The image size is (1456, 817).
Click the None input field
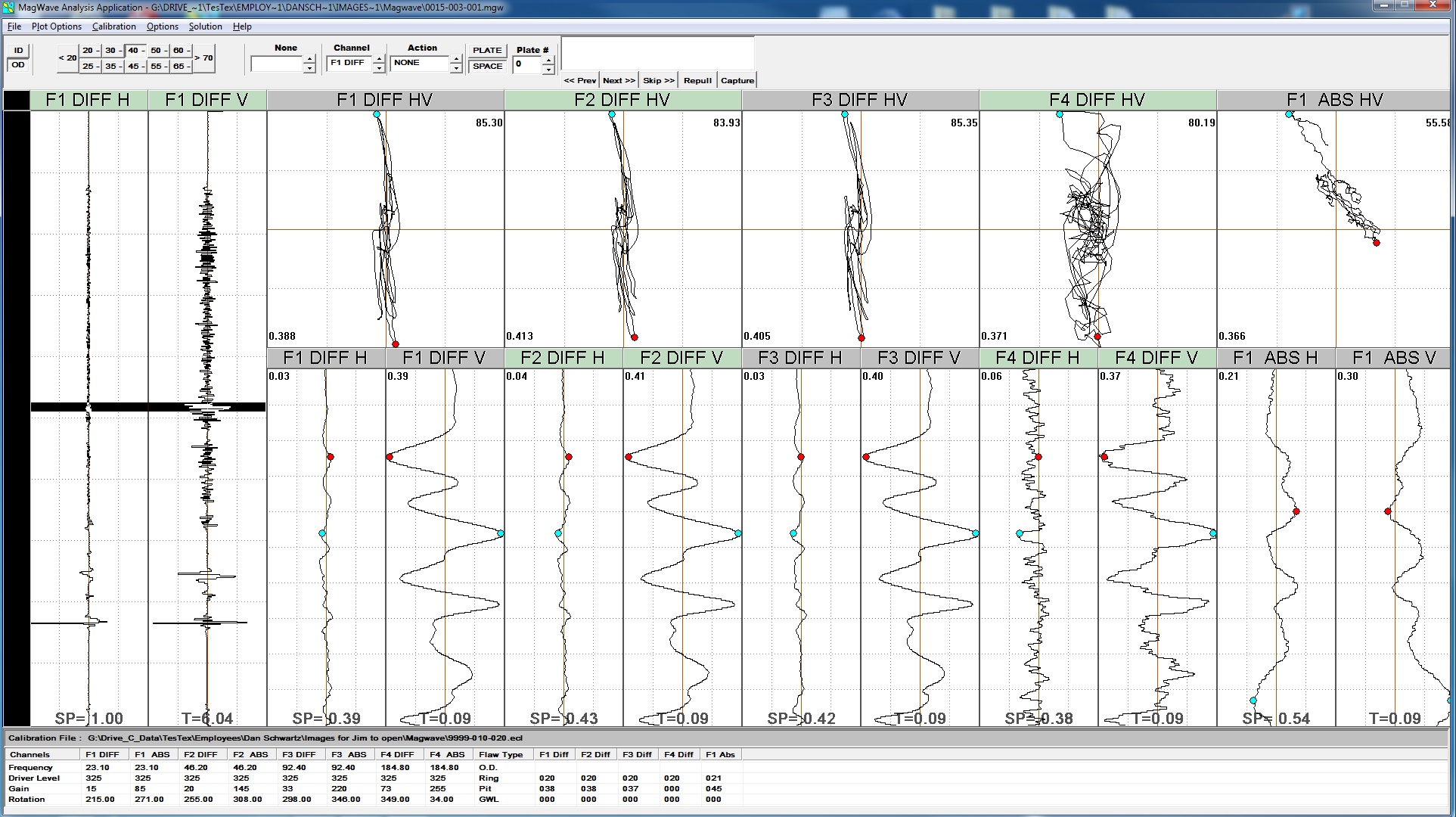(277, 64)
